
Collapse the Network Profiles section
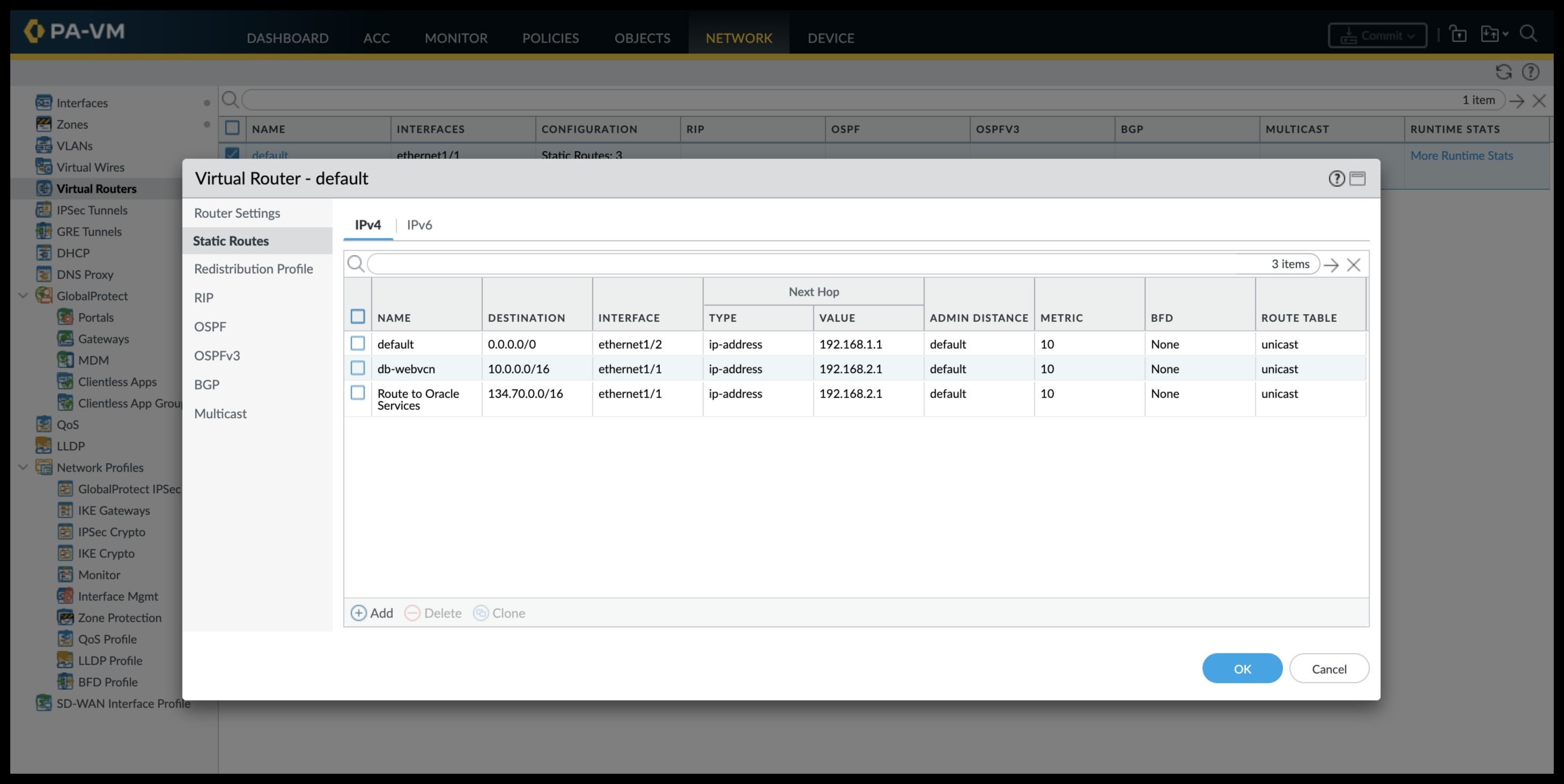(23, 467)
